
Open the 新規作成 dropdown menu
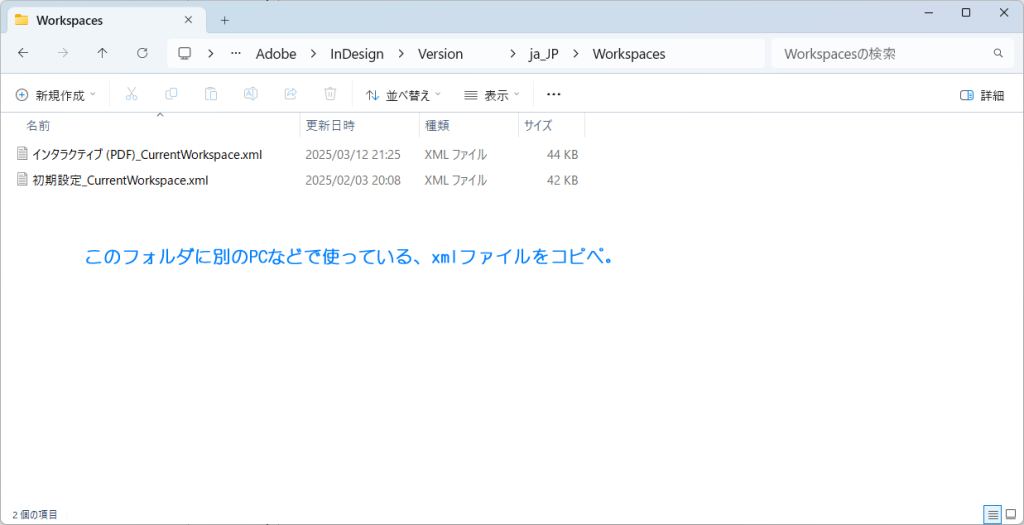[56, 95]
